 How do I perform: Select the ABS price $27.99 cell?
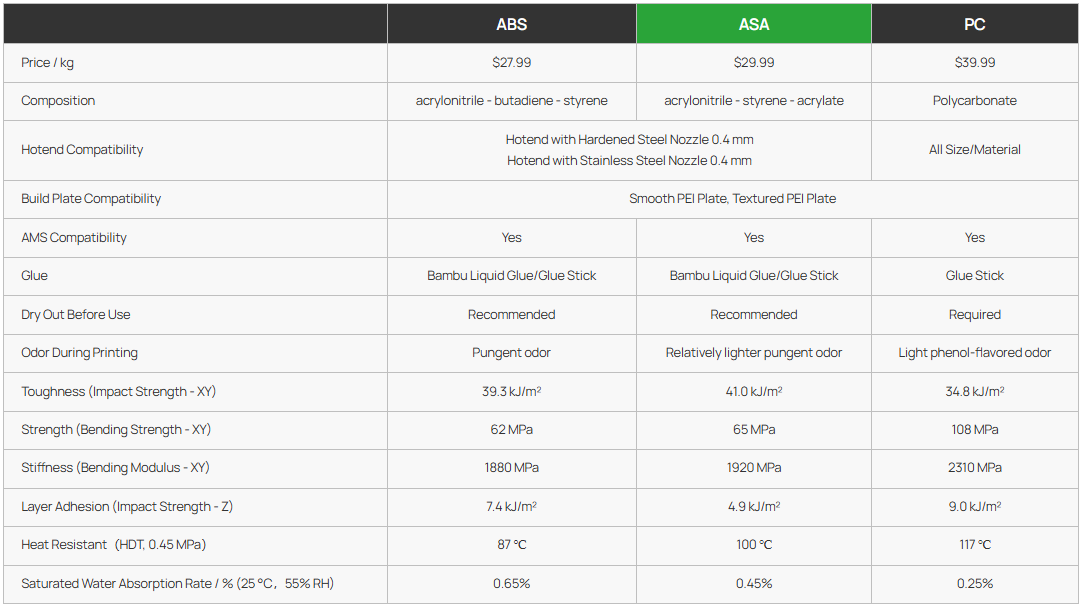click(x=511, y=63)
